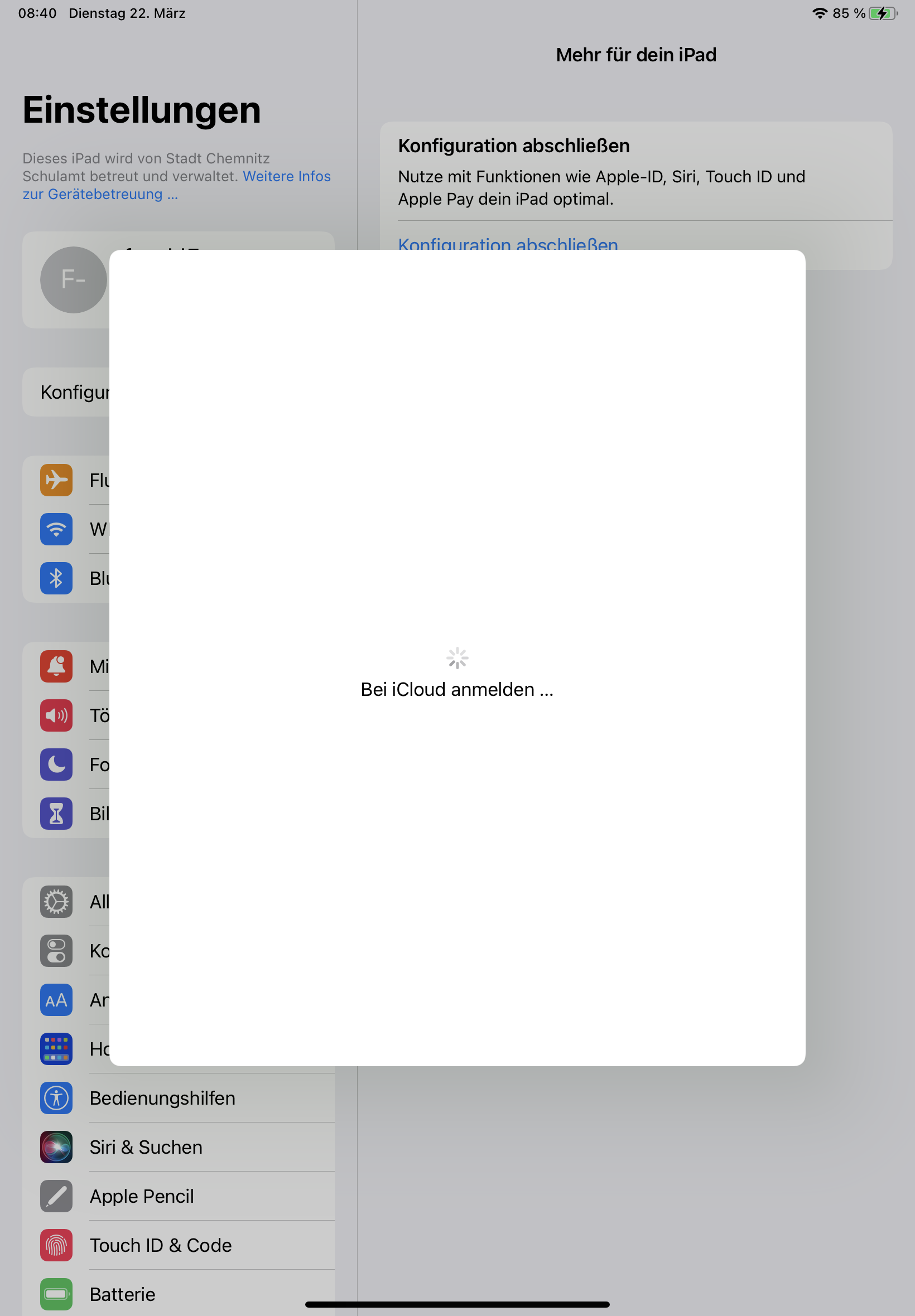Tap the battery status bar icon
This screenshot has width=915, height=1316.
tap(883, 13)
